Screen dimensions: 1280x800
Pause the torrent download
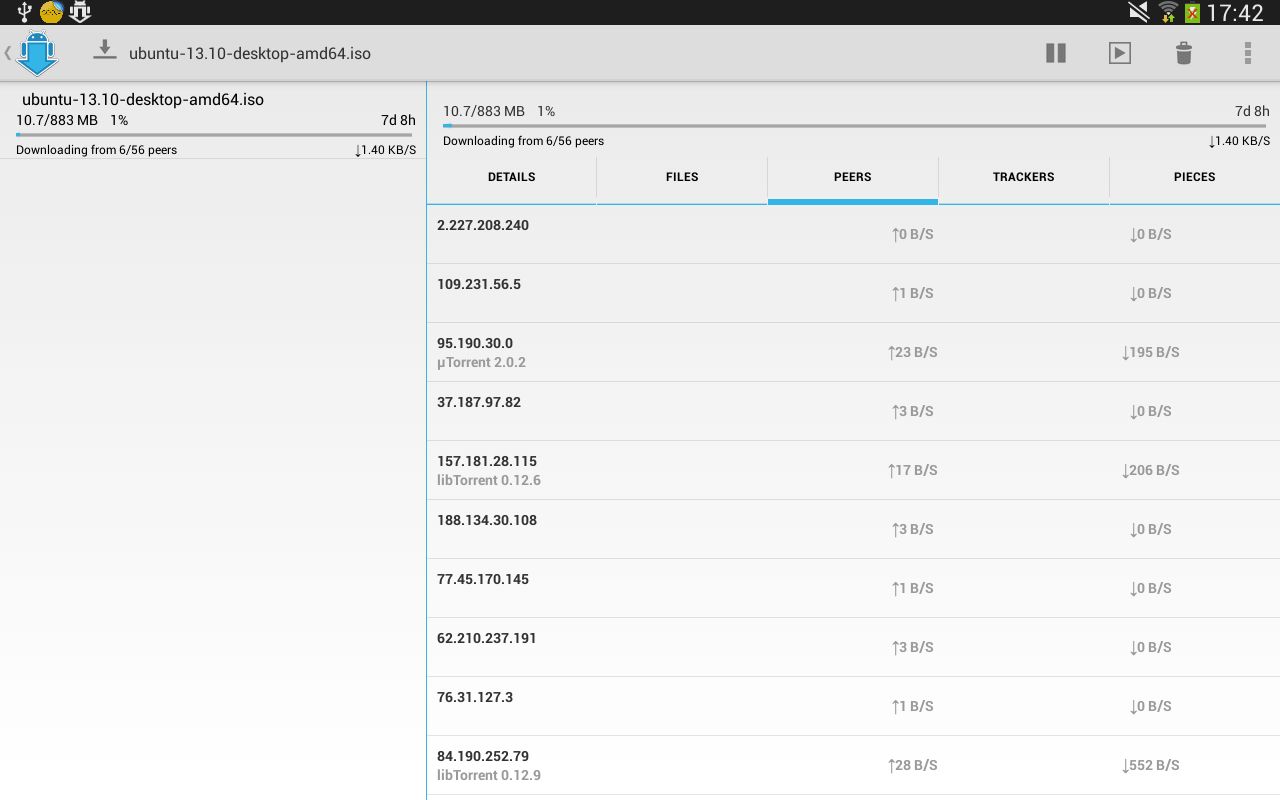1056,53
